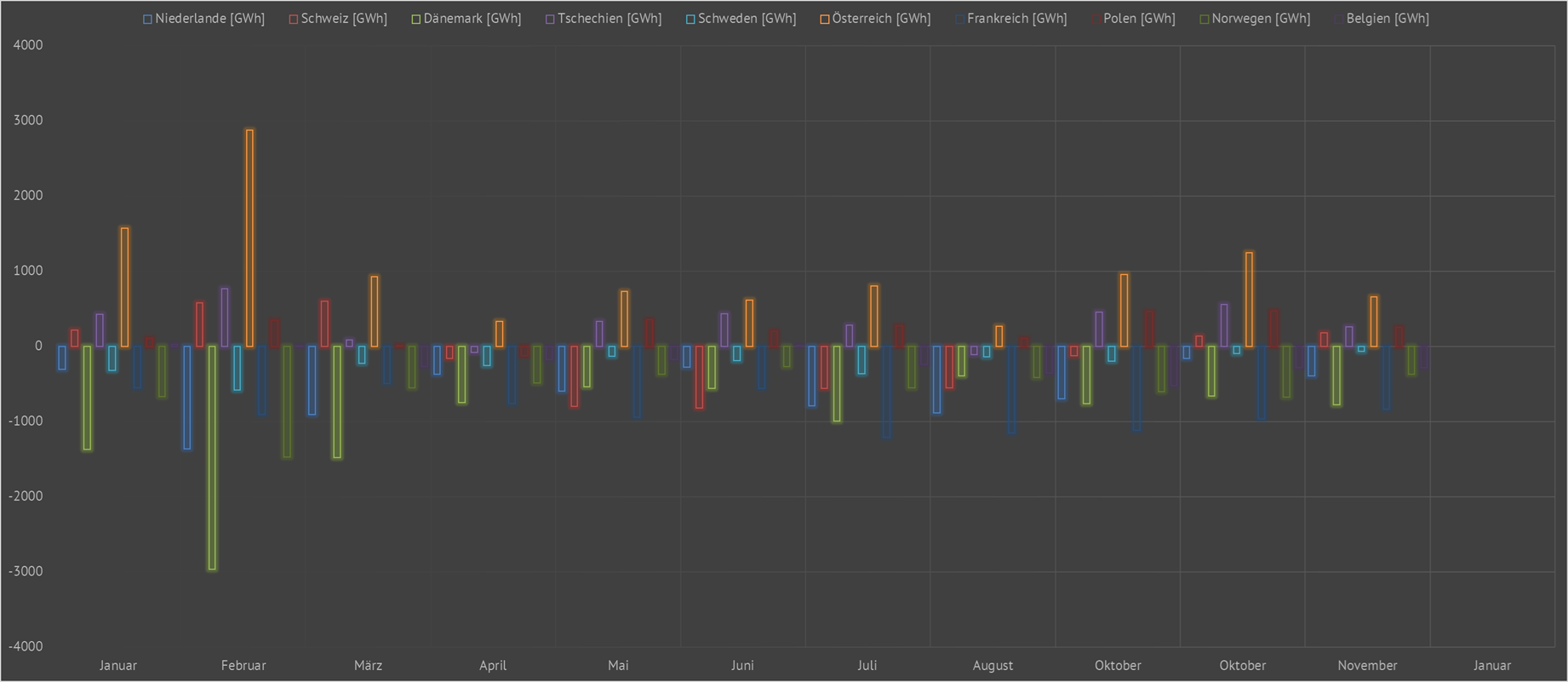Select the -4000 vertical axis label
Image resolution: width=1568 pixels, height=682 pixels.
click(26, 646)
